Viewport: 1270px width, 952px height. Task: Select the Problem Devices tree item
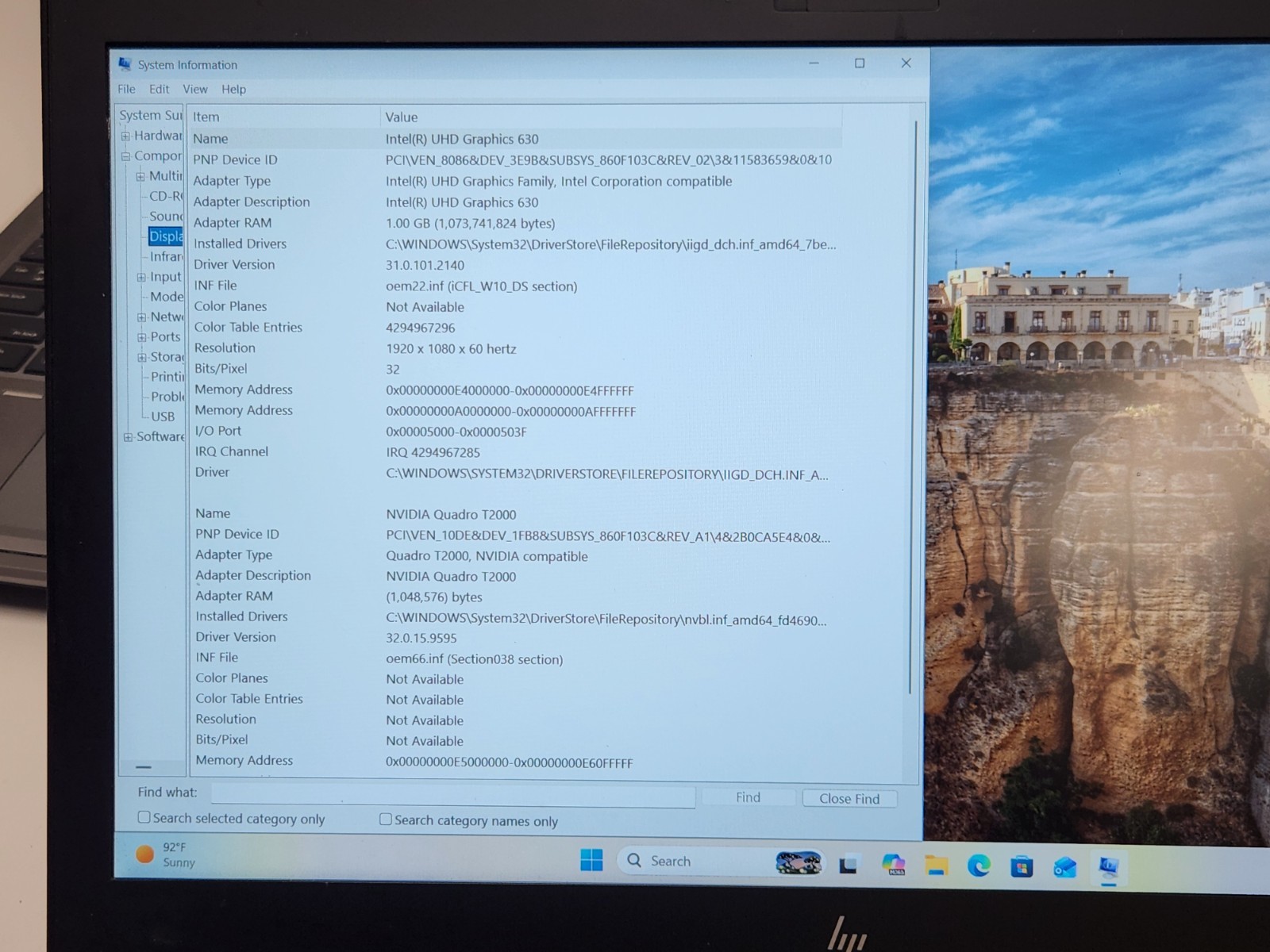point(167,397)
